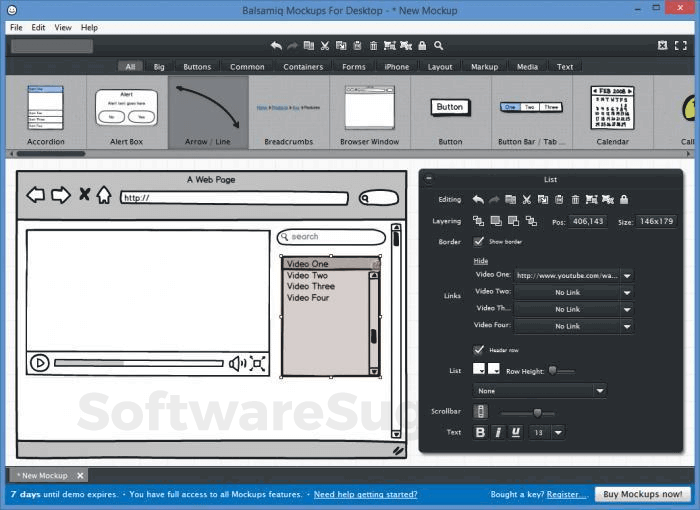Screen dimensions: 700x510
Task: Click the lock icon in List panel
Action: pyautogui.click(x=624, y=200)
